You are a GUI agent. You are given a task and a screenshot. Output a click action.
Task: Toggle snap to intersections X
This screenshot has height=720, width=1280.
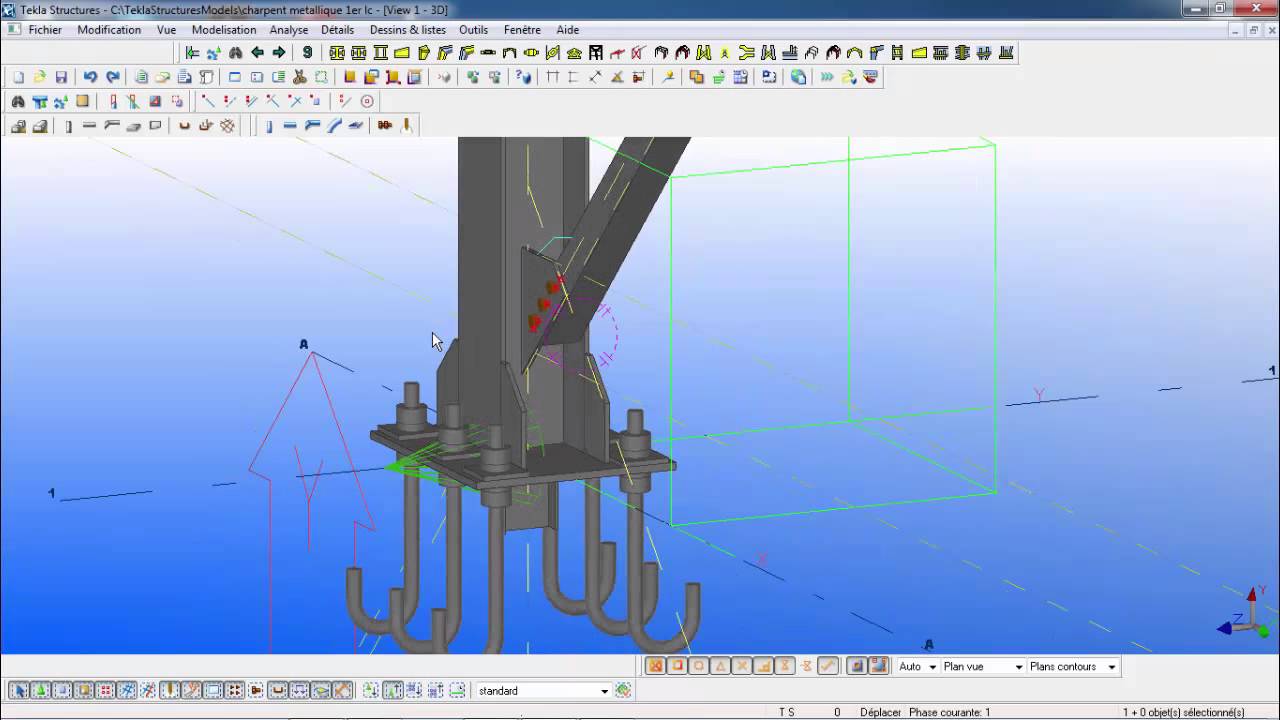click(x=742, y=666)
